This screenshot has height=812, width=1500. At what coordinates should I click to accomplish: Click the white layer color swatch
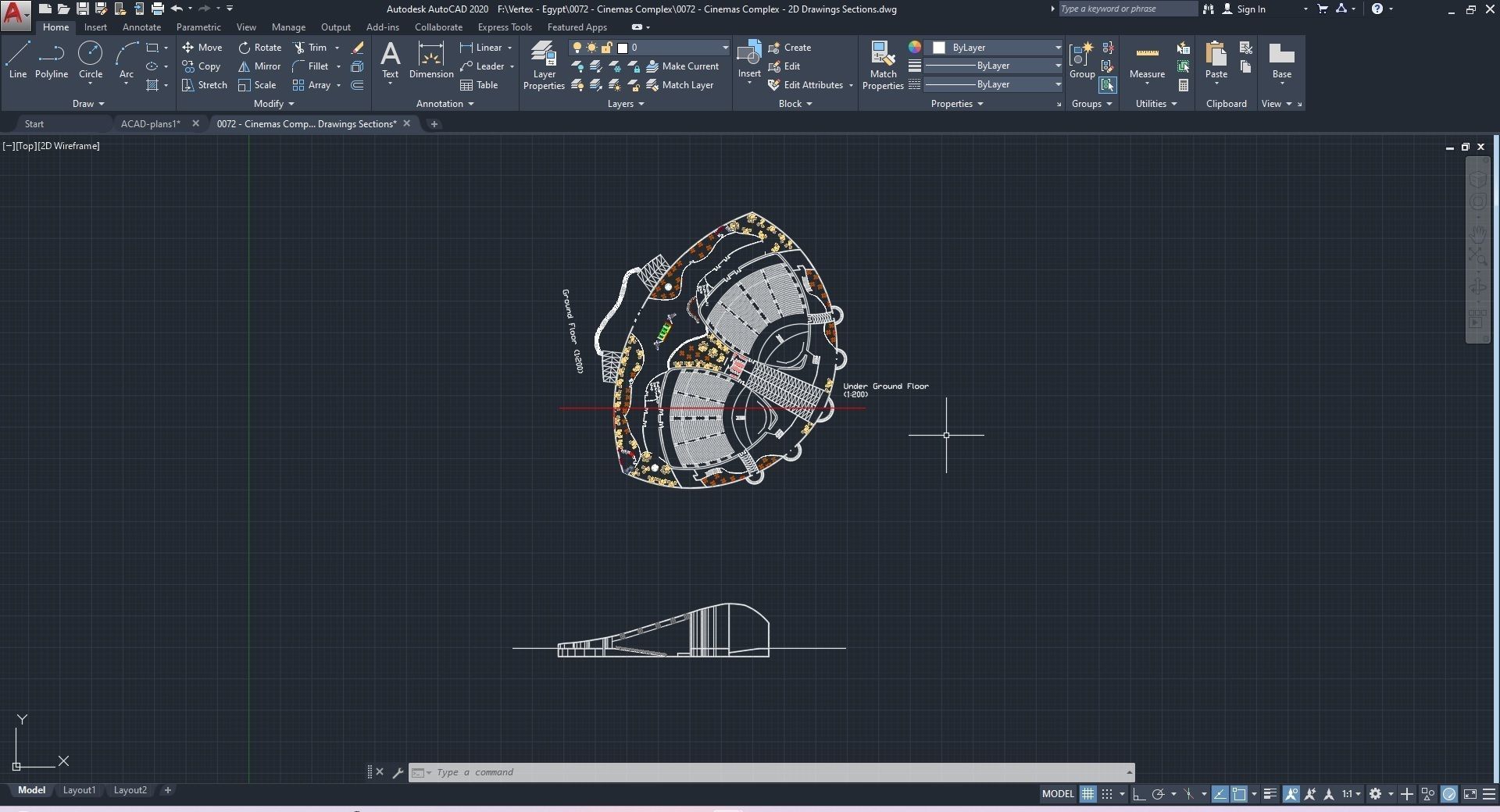623,48
